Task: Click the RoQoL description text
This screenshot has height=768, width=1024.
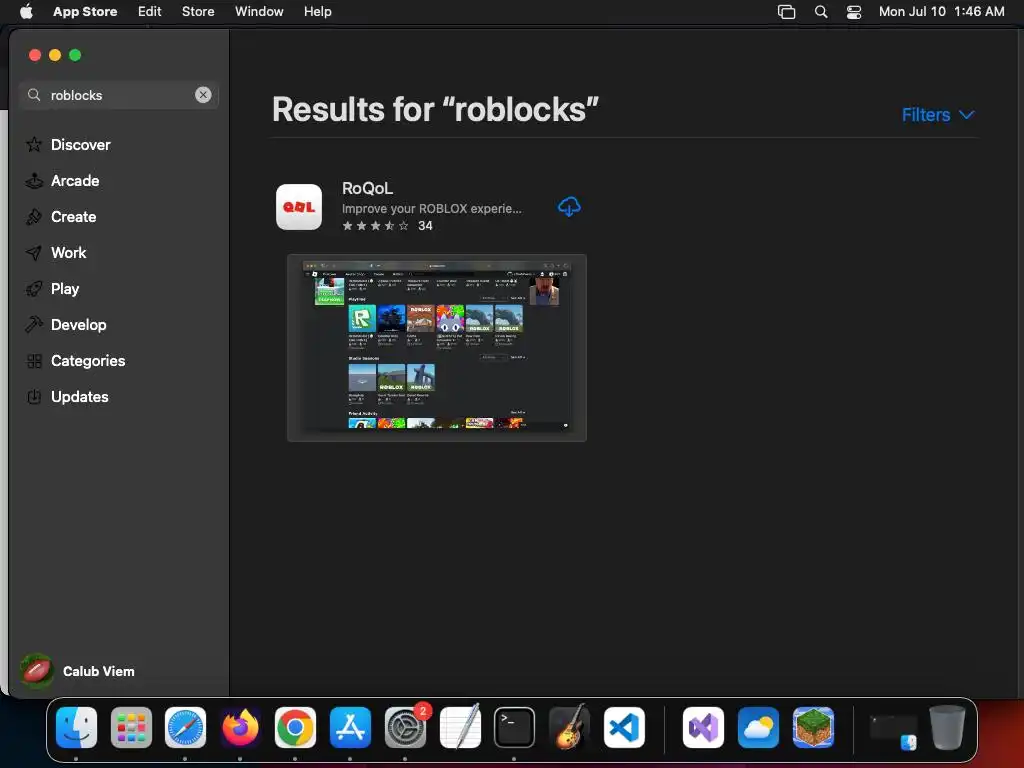Action: [432, 208]
